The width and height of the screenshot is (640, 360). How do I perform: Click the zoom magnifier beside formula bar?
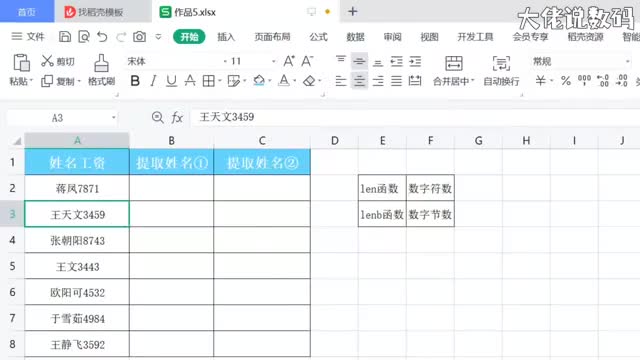point(157,118)
